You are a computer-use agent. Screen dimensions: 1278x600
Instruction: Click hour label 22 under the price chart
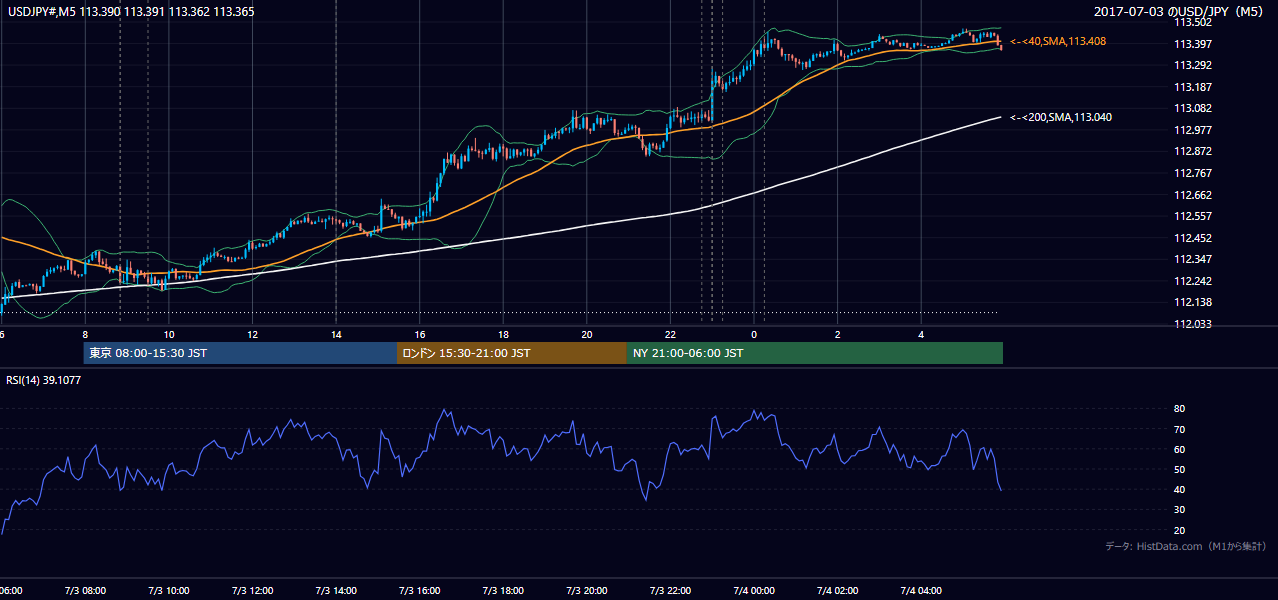coord(670,335)
